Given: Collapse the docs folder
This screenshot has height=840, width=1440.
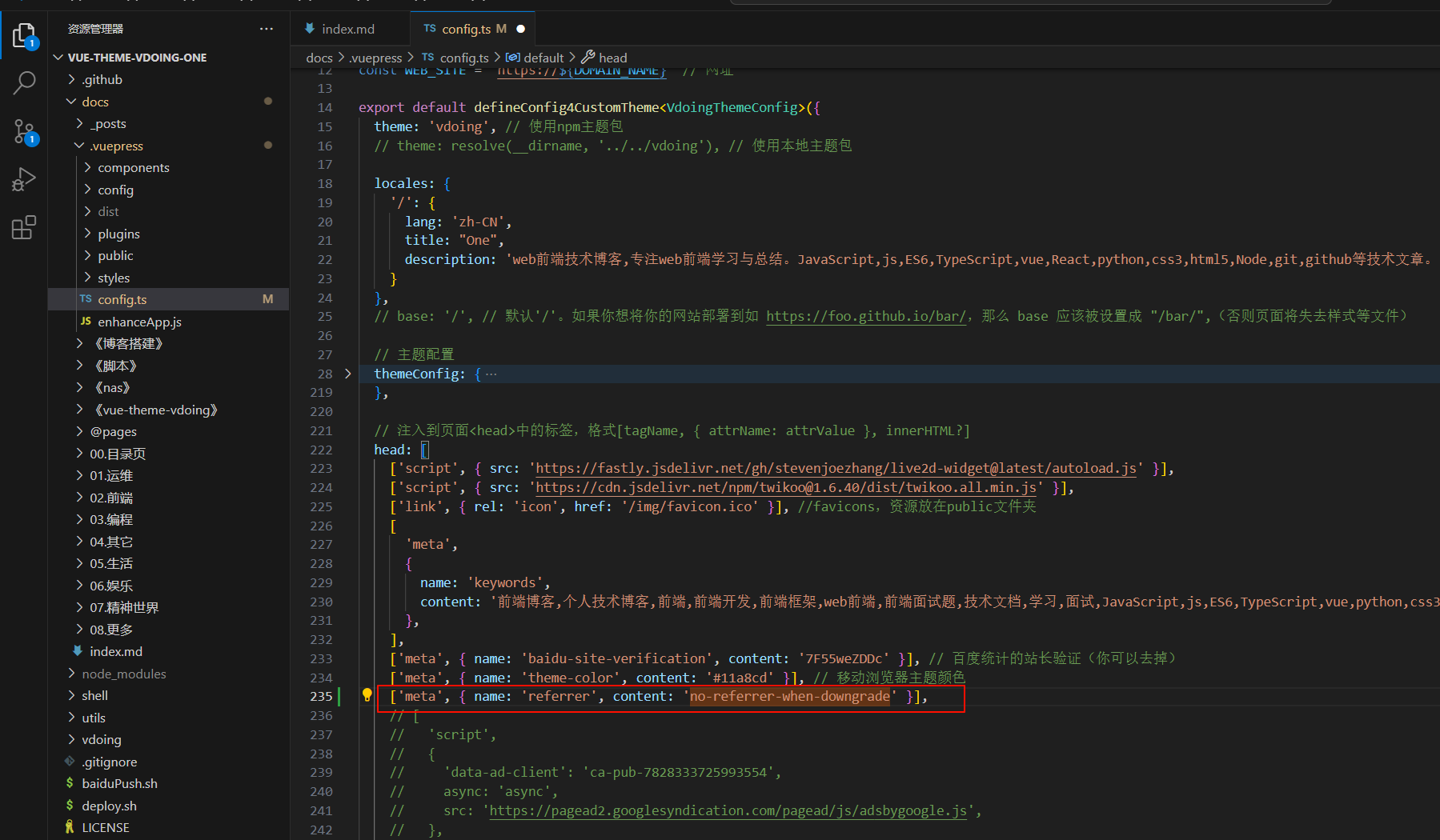Looking at the screenshot, I should 71,102.
